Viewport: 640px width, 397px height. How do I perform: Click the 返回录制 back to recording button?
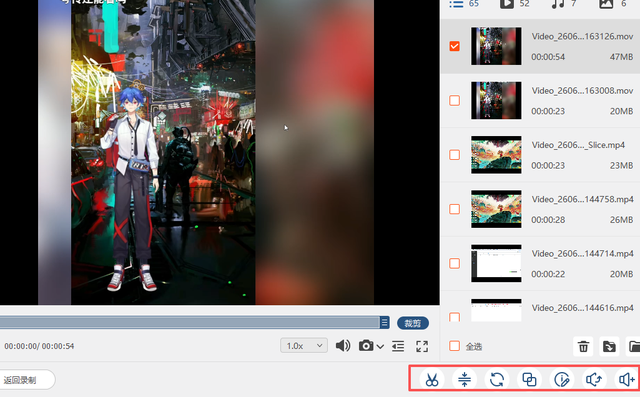click(27, 380)
